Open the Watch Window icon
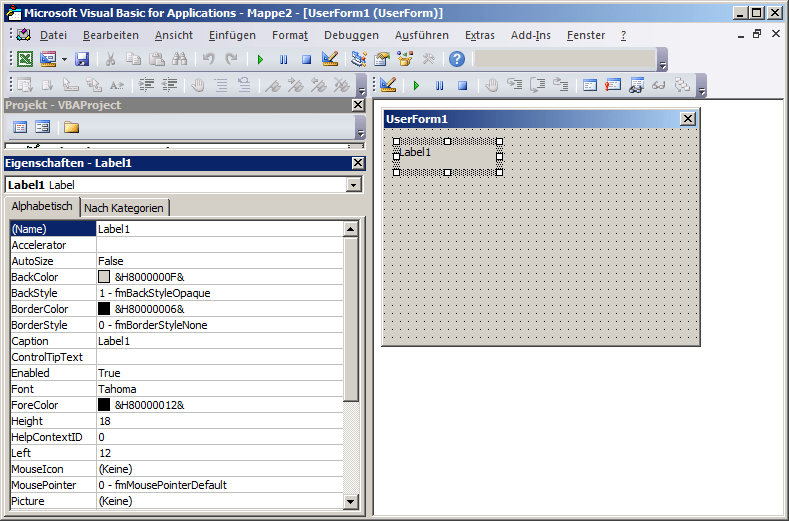 click(x=636, y=85)
